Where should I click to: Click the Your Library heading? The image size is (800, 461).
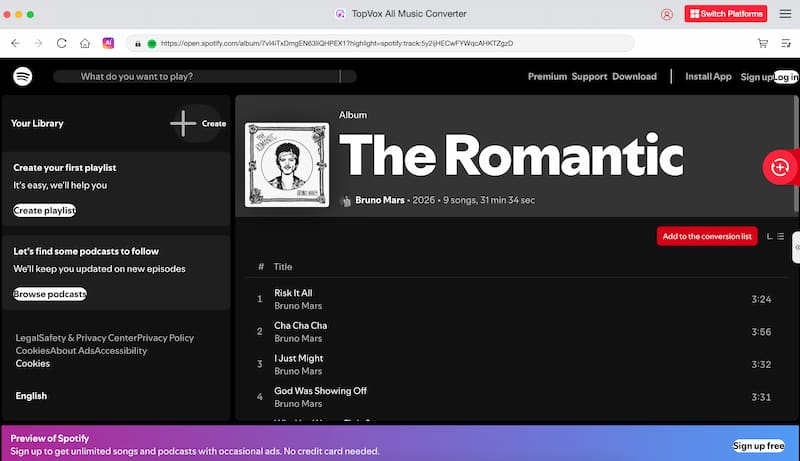(37, 123)
